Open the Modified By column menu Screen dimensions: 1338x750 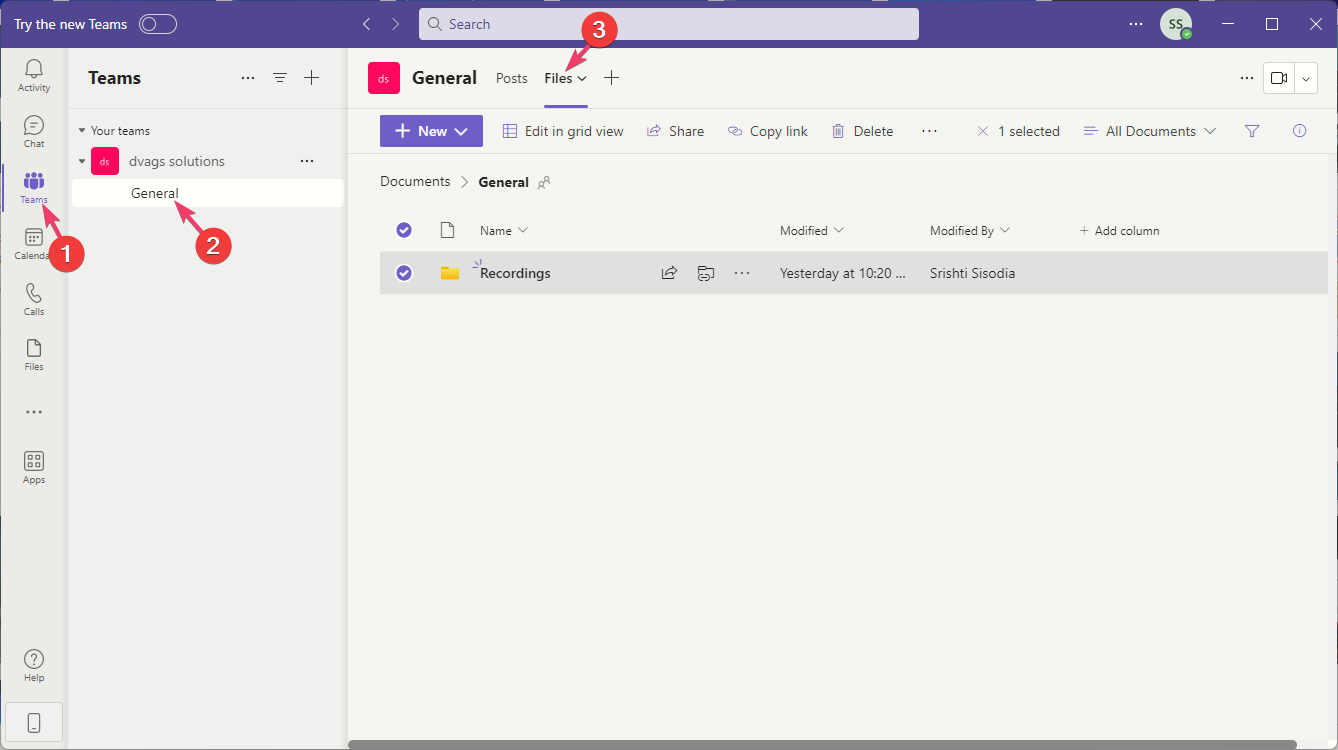970,231
